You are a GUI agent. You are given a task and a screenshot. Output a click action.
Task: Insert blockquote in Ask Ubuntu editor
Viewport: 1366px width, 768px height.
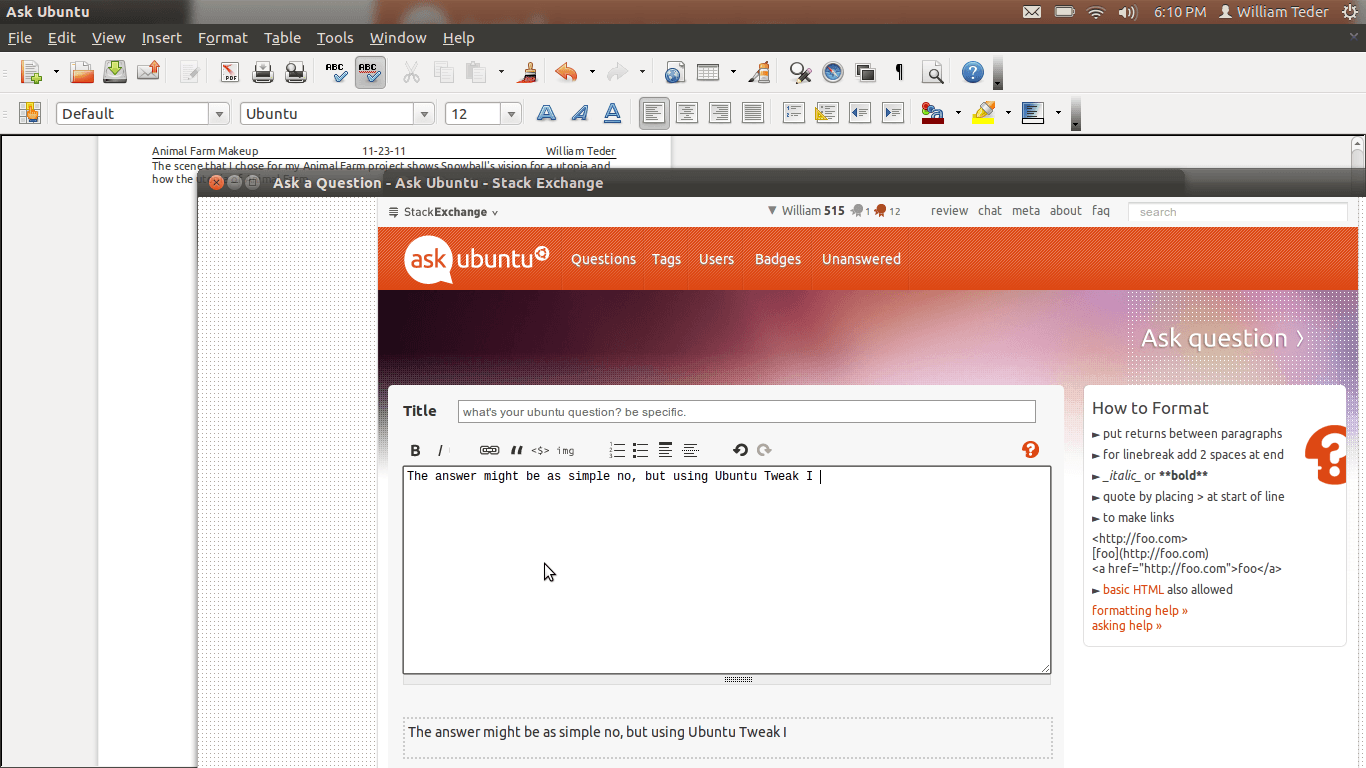(517, 450)
